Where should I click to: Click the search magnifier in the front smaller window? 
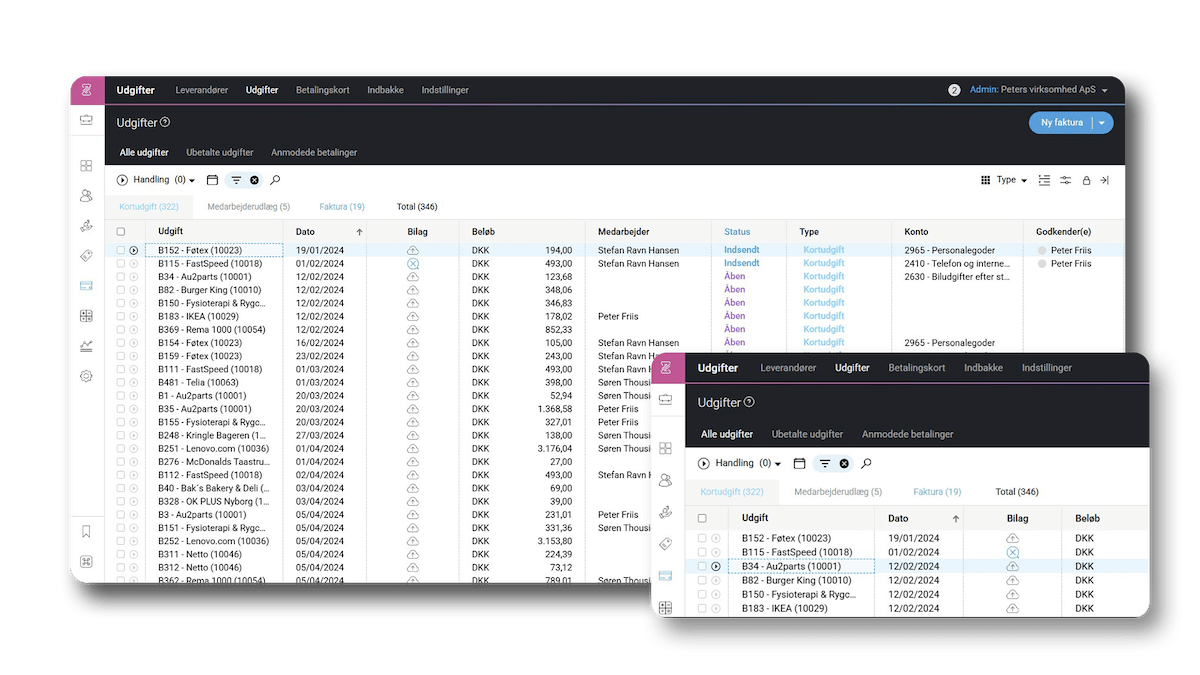click(x=866, y=463)
